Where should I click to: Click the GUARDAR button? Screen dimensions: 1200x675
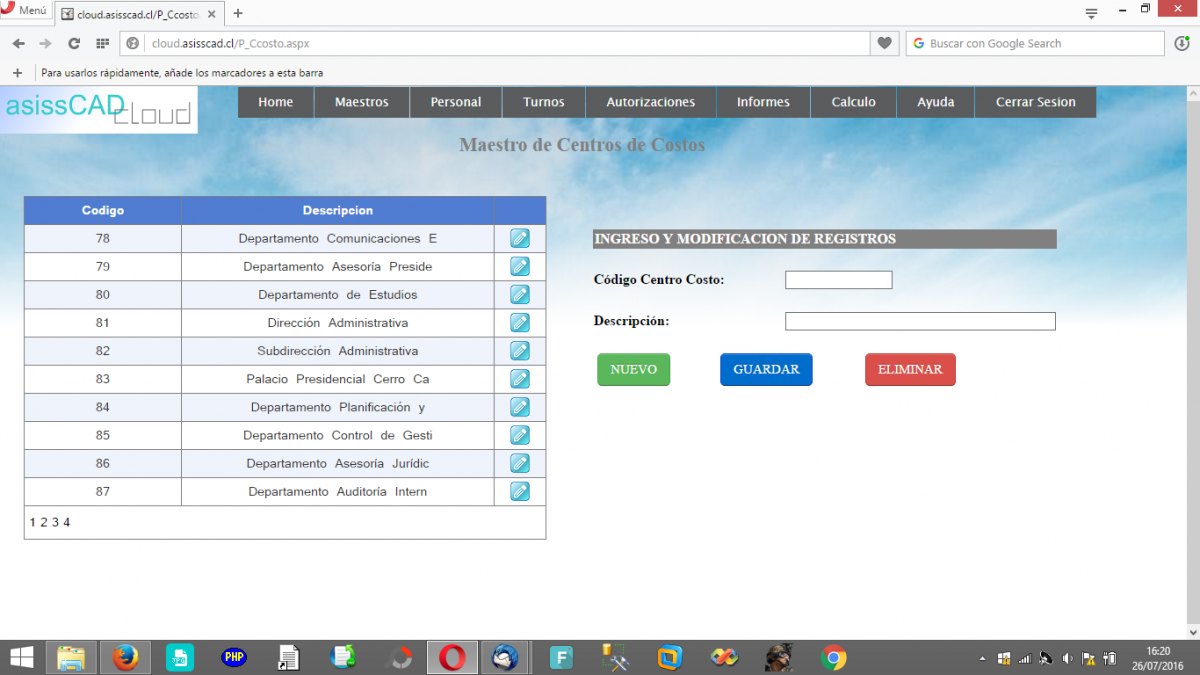(x=766, y=369)
